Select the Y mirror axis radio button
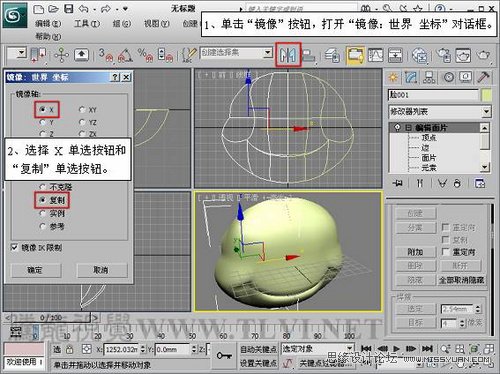 (43, 122)
